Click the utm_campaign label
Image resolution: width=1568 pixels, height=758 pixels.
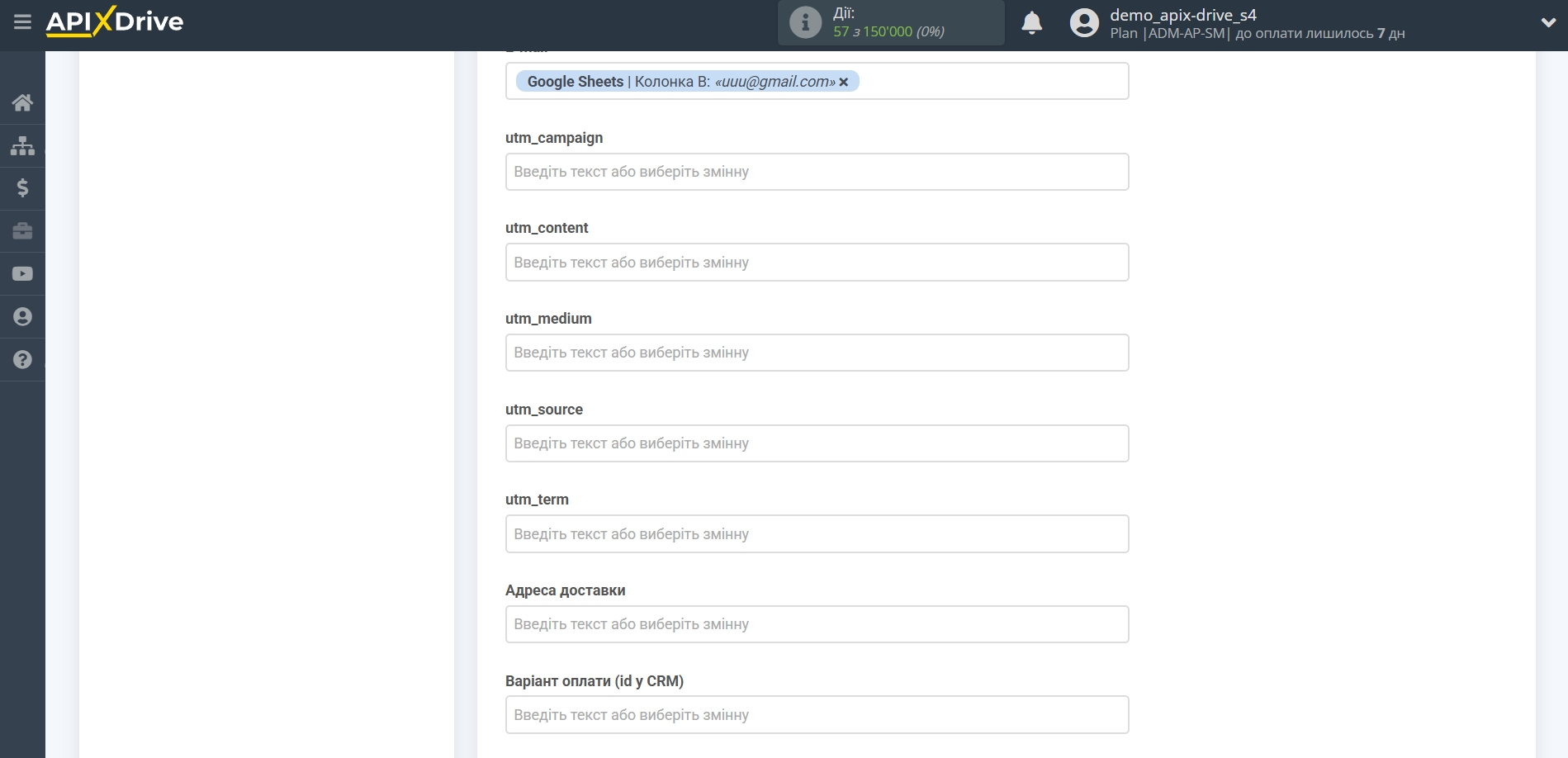pyautogui.click(x=554, y=138)
